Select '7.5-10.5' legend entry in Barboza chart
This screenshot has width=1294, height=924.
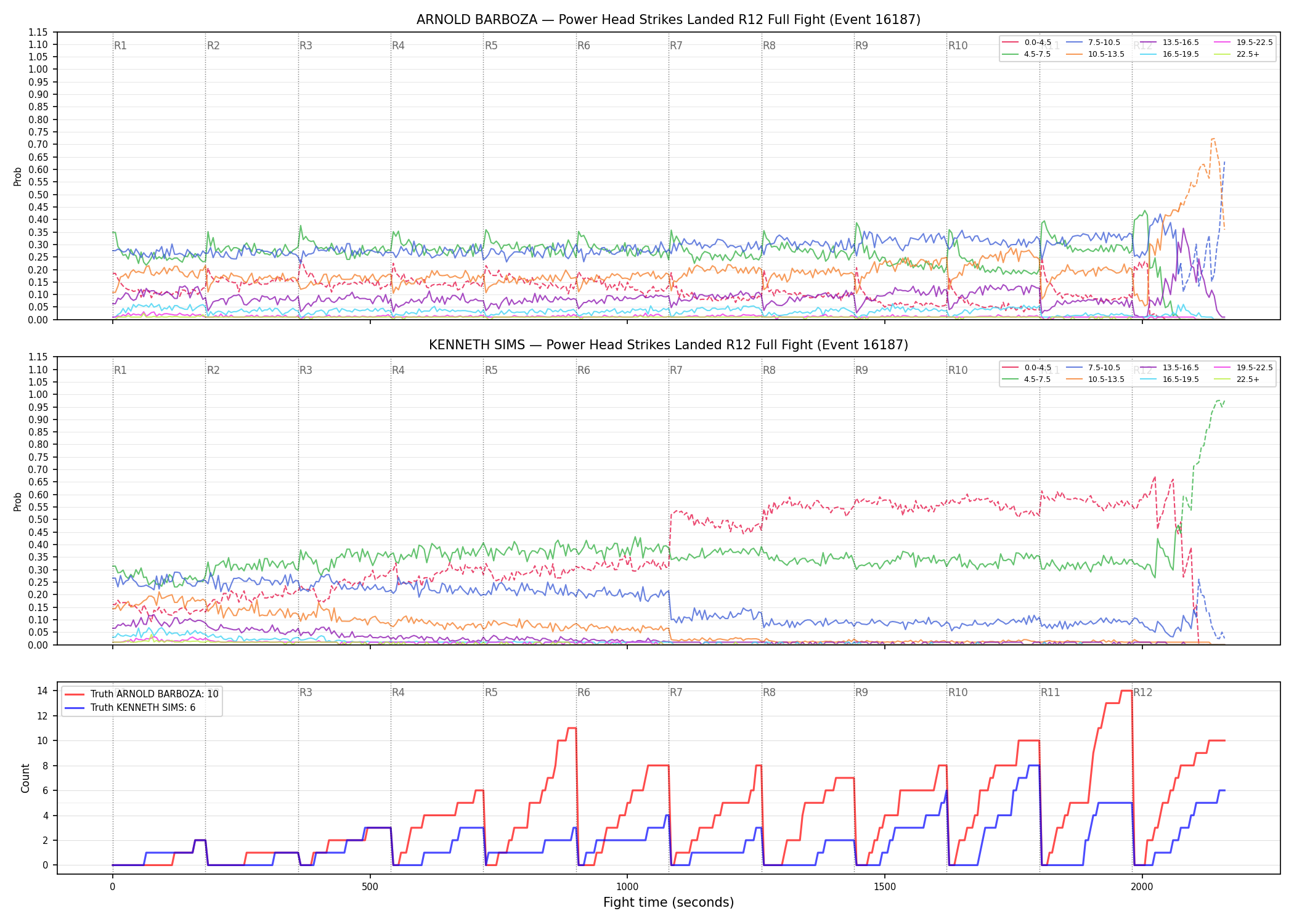(x=1093, y=43)
